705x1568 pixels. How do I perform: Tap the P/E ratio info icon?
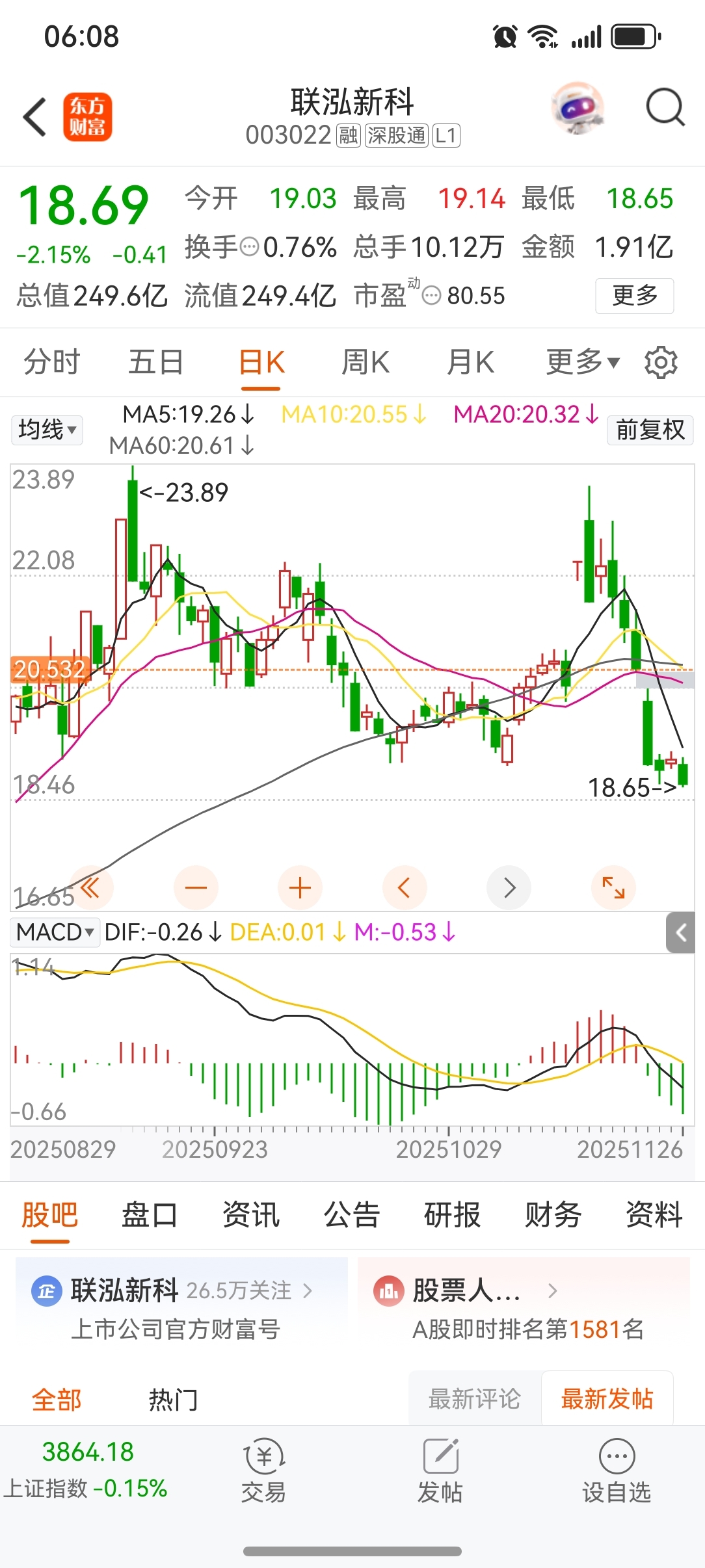pos(432,296)
